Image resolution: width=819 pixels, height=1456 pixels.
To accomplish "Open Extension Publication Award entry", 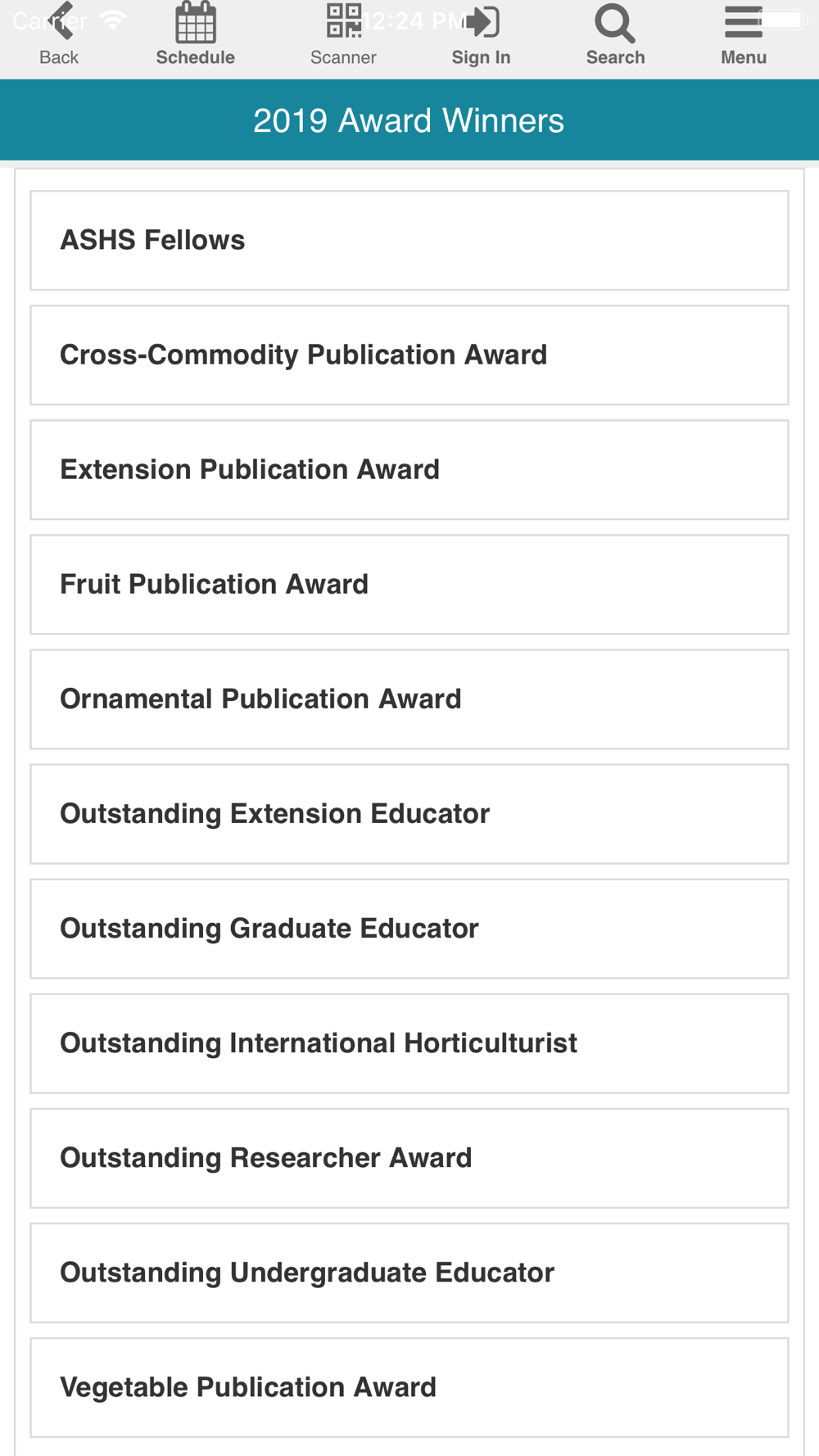I will tap(409, 470).
